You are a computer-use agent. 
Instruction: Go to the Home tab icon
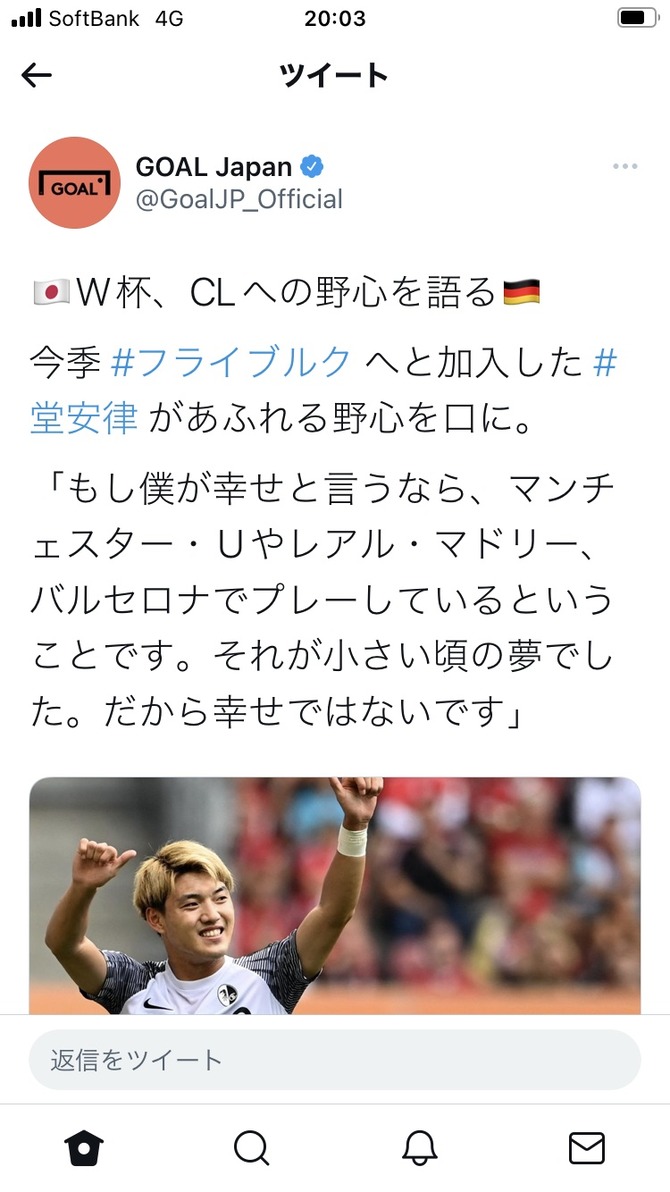tap(84, 1148)
